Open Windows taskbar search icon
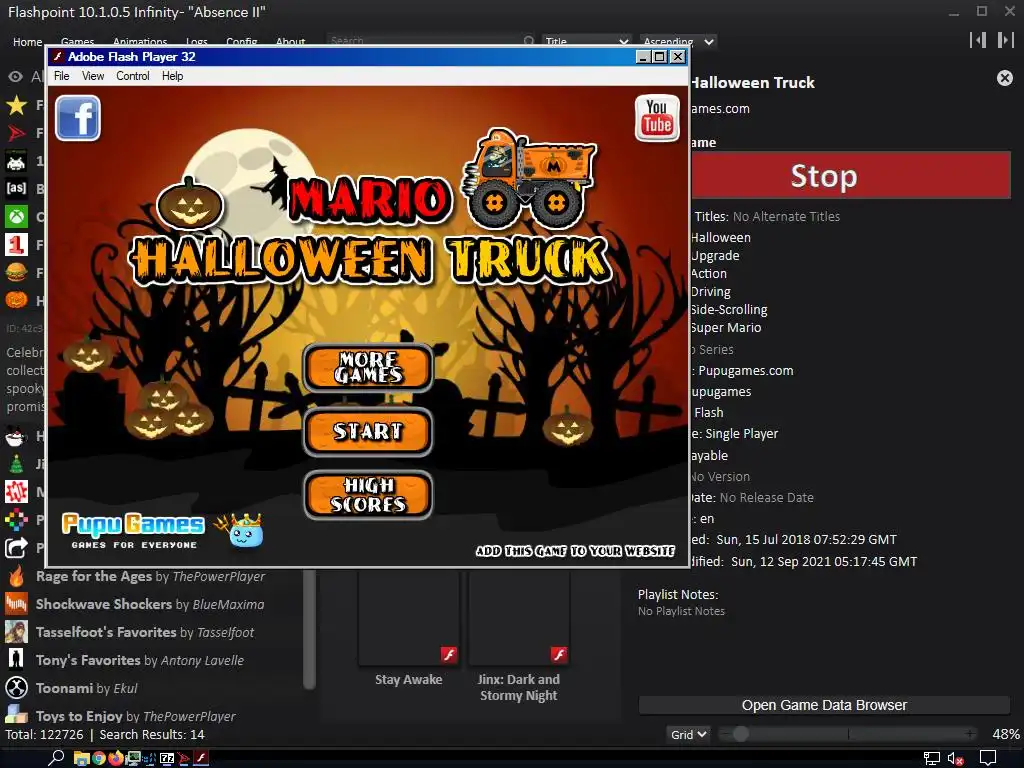Viewport: 1024px width, 768px height. (56, 758)
